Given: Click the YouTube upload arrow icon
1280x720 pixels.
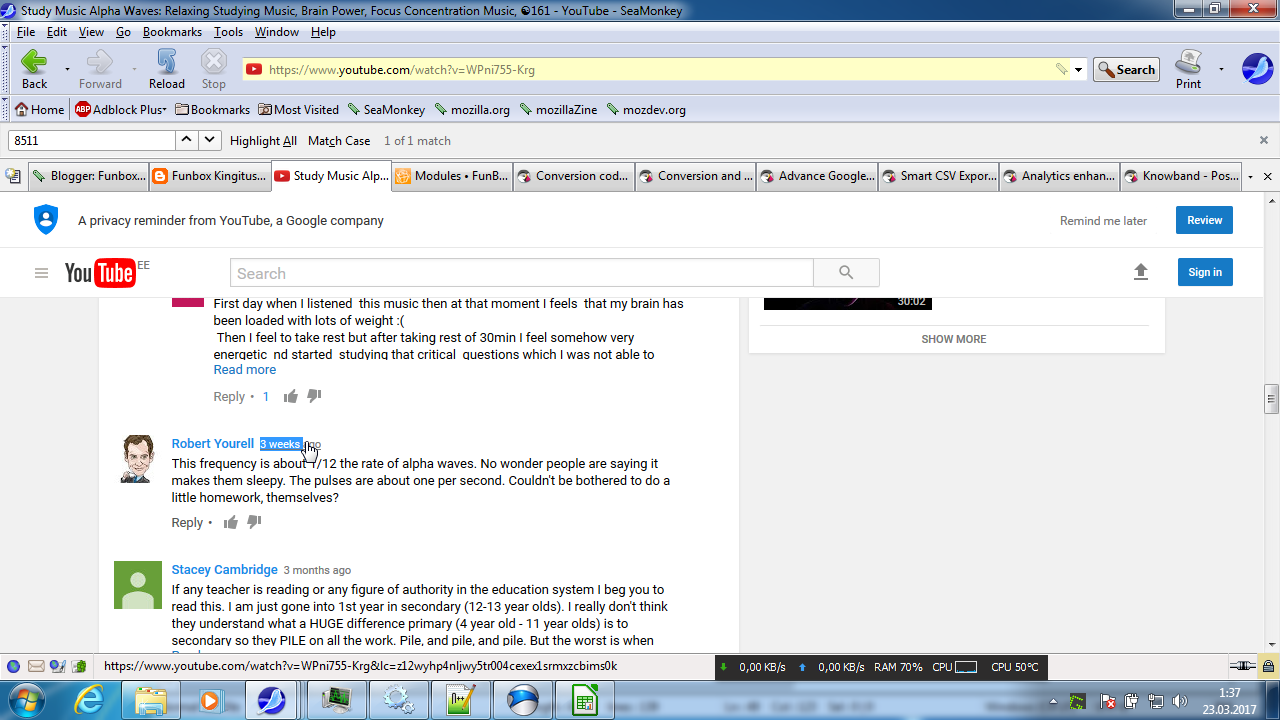Looking at the screenshot, I should pyautogui.click(x=1141, y=272).
